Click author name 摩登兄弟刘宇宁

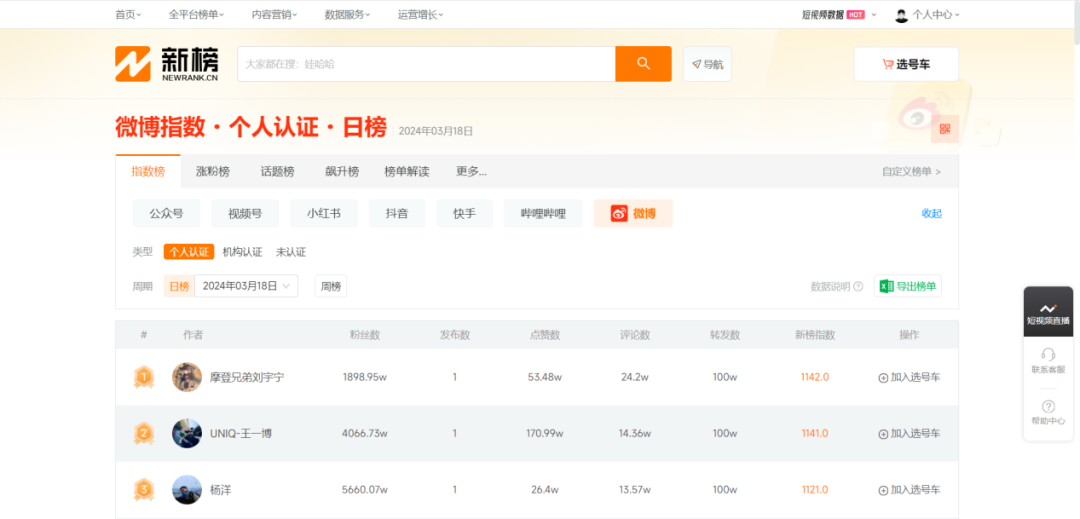click(247, 377)
